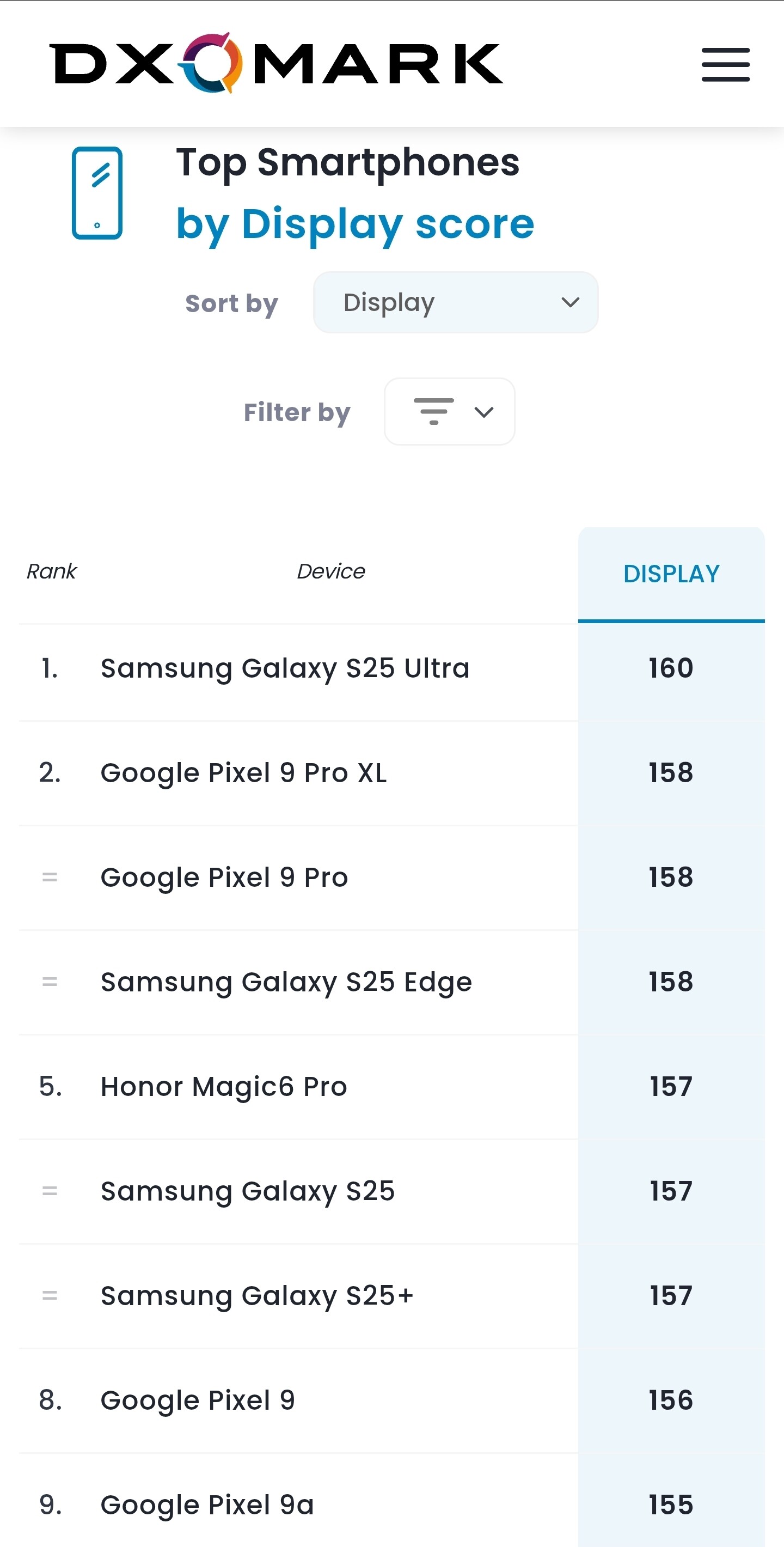Open the Google Pixel 9a entry
The width and height of the screenshot is (784, 1547).
tap(207, 1505)
